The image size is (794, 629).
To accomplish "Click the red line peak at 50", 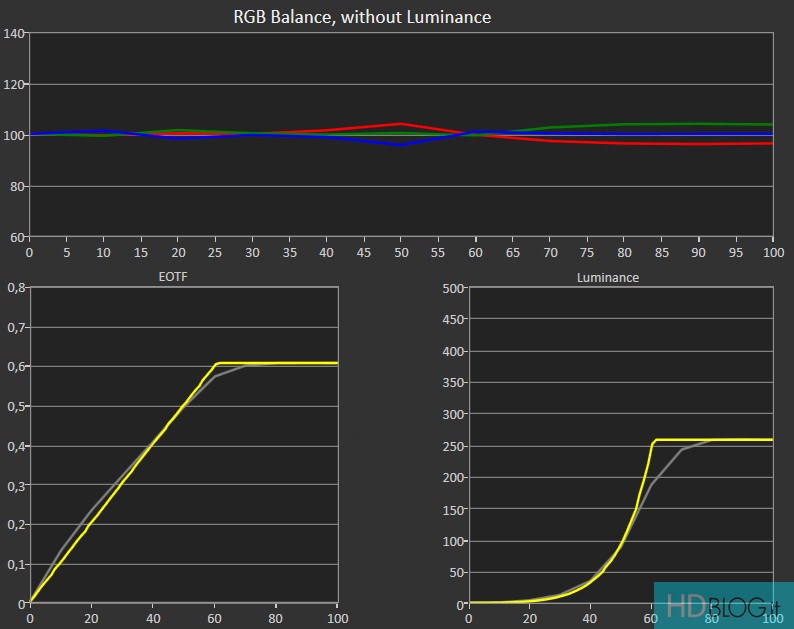I will (401, 124).
